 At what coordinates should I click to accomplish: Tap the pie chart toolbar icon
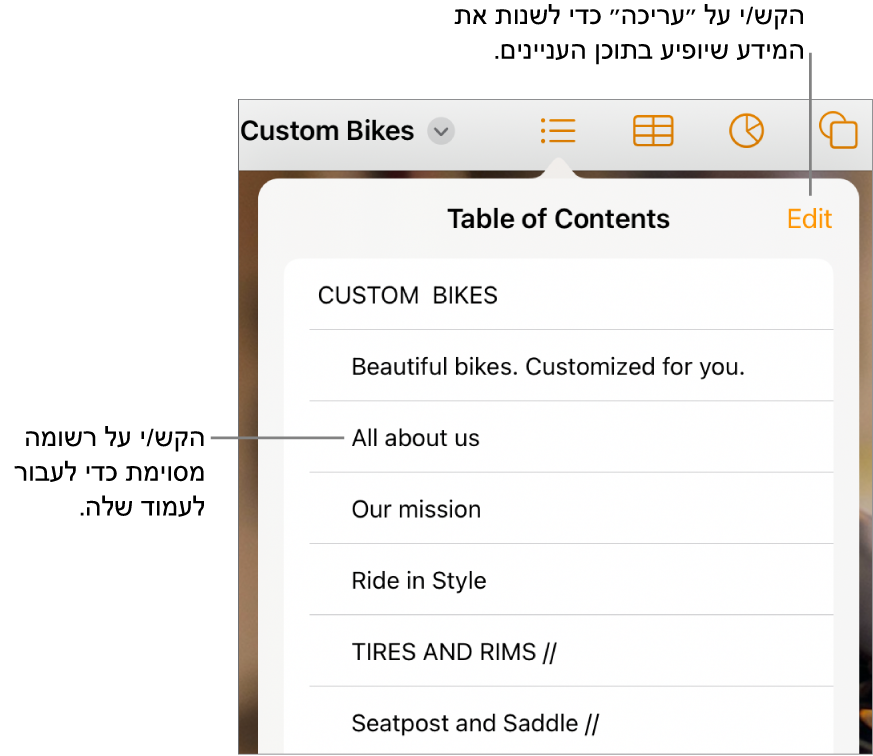click(x=746, y=131)
